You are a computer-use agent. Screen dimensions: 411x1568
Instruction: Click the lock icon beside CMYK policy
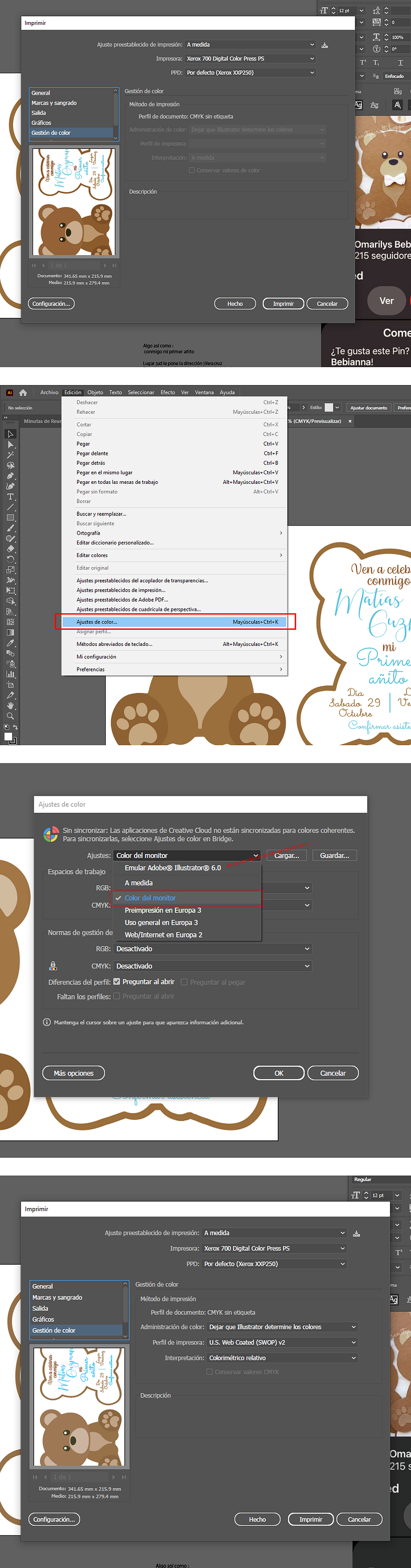pos(53,965)
